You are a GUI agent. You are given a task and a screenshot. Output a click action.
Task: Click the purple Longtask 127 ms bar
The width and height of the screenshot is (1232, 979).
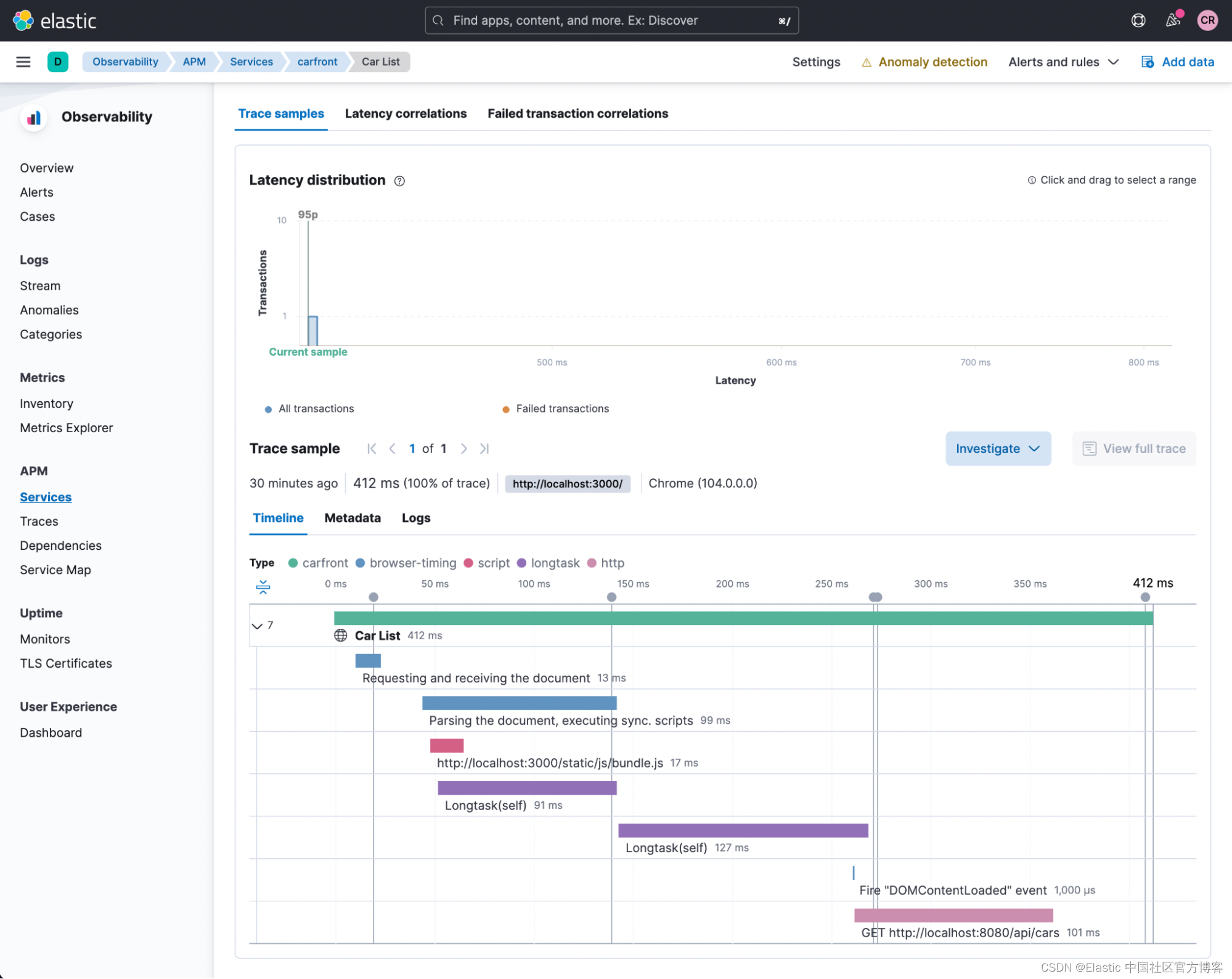[743, 830]
